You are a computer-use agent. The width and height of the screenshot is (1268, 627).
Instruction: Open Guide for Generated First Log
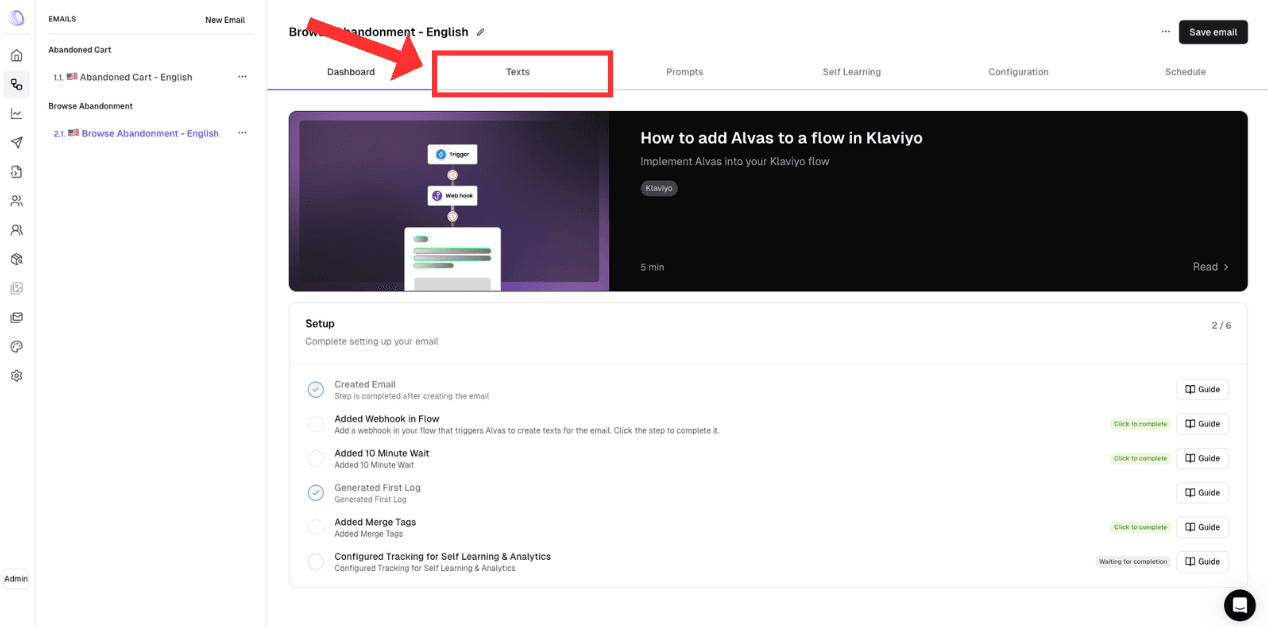click(x=1202, y=493)
